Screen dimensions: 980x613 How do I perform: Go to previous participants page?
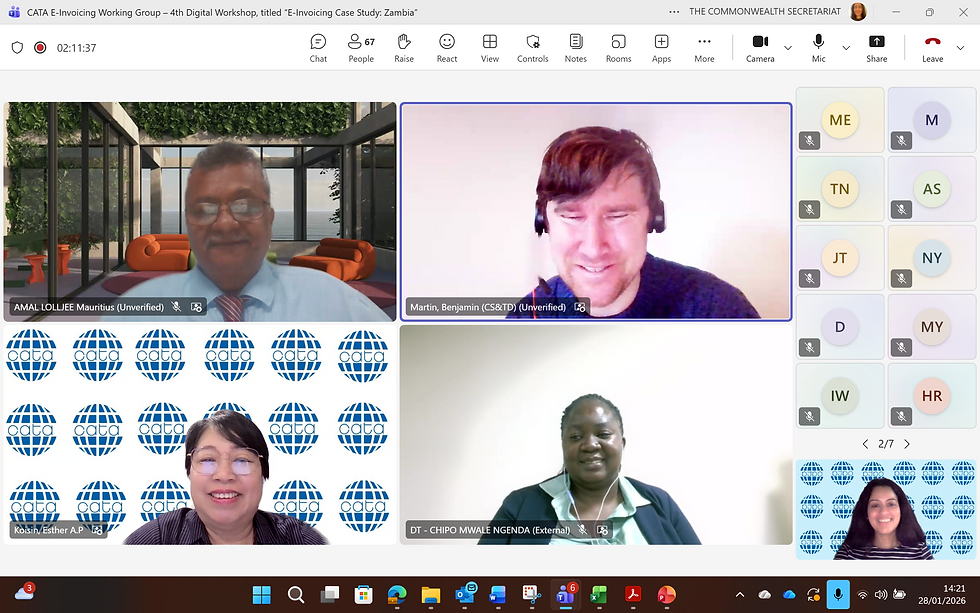[x=865, y=444]
